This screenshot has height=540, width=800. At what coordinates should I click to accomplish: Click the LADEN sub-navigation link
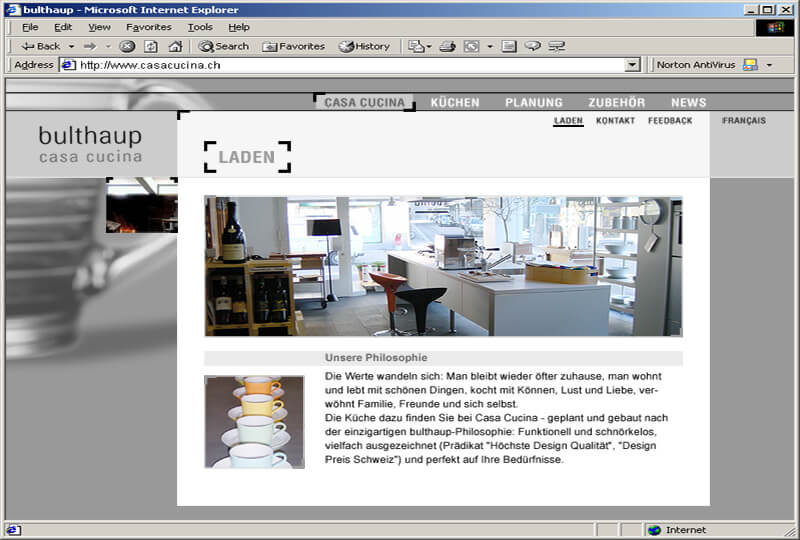click(568, 121)
